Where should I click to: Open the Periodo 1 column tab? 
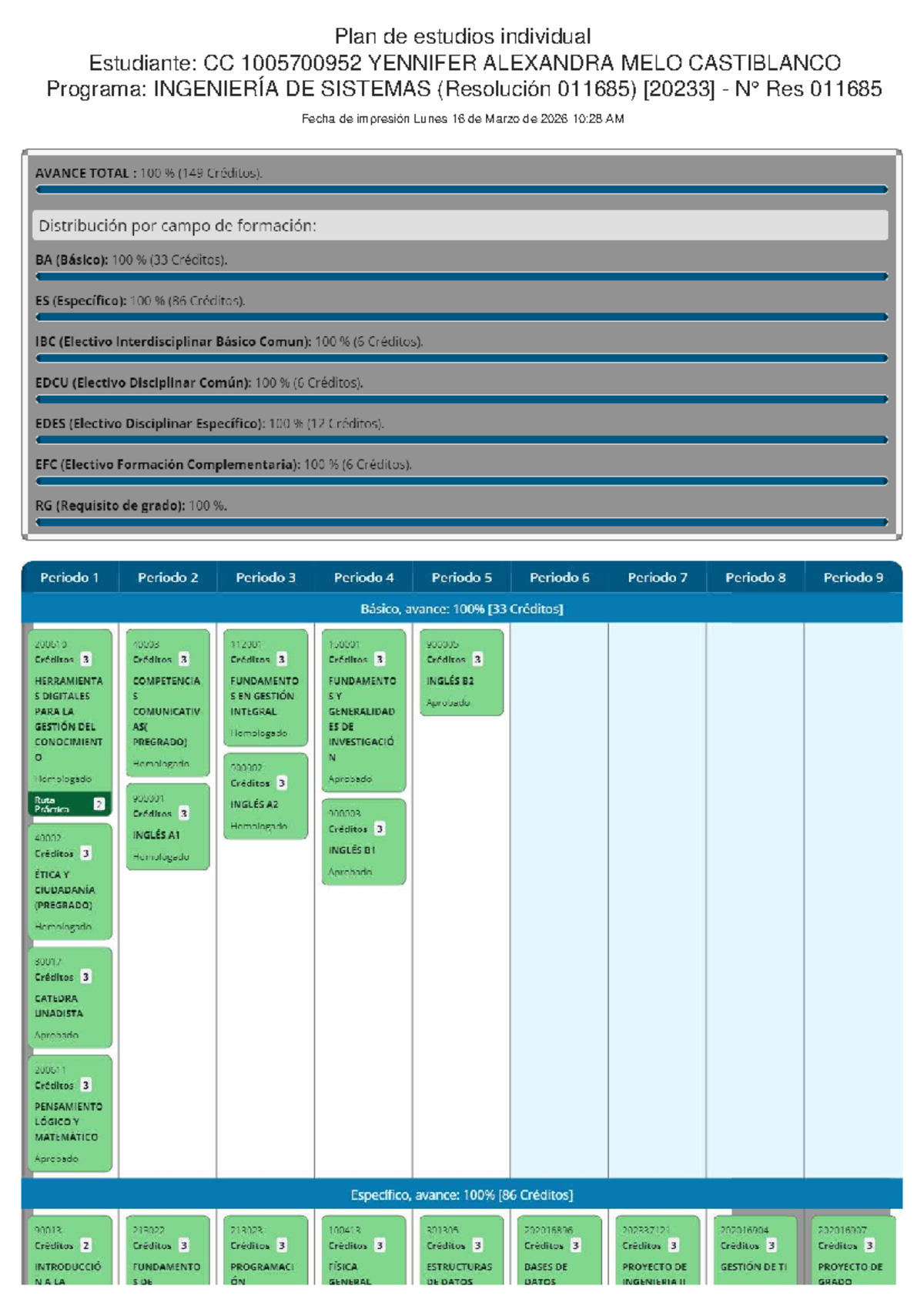pos(70,578)
